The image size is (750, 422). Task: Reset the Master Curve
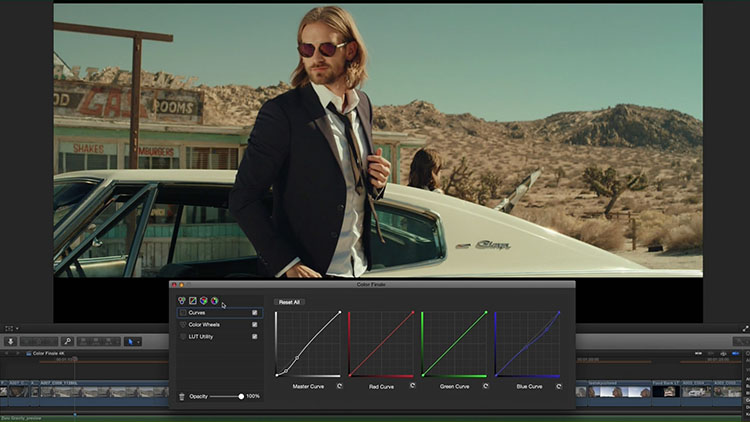click(x=340, y=386)
